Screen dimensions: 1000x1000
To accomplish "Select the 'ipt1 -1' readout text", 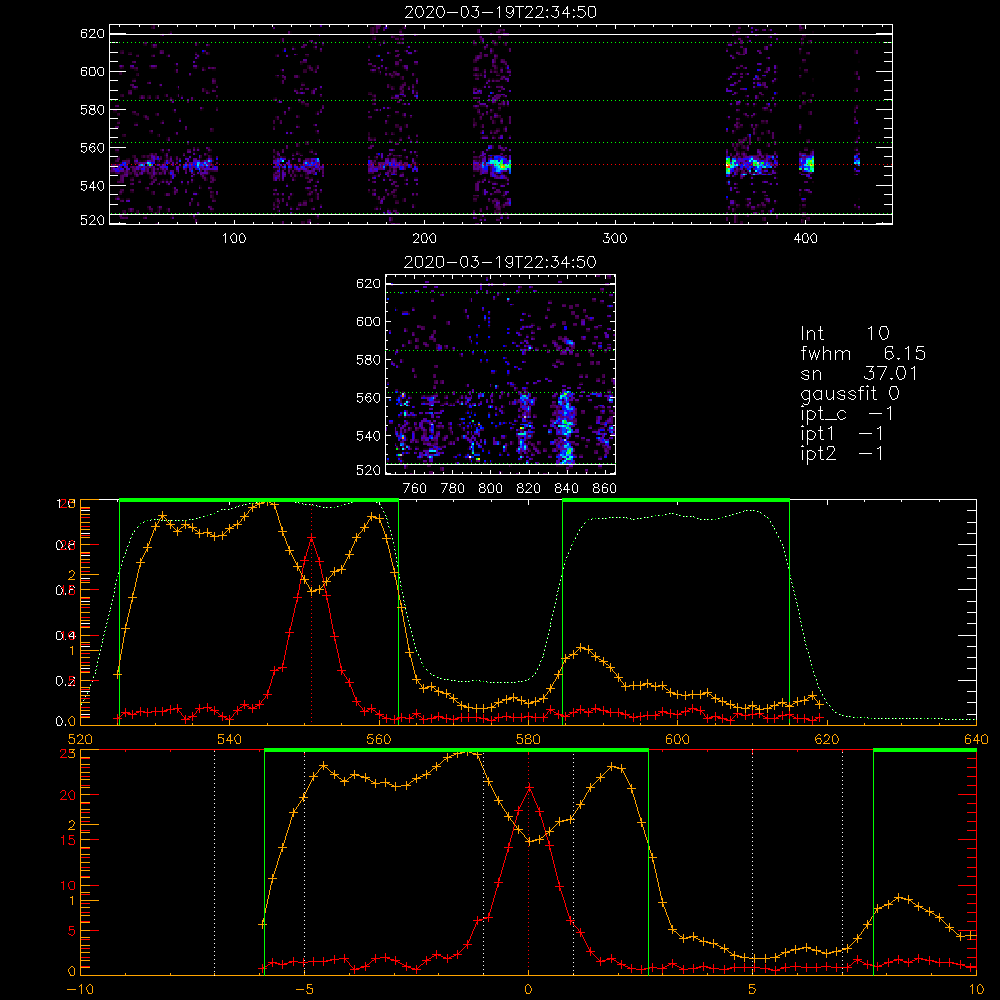I will coord(842,434).
